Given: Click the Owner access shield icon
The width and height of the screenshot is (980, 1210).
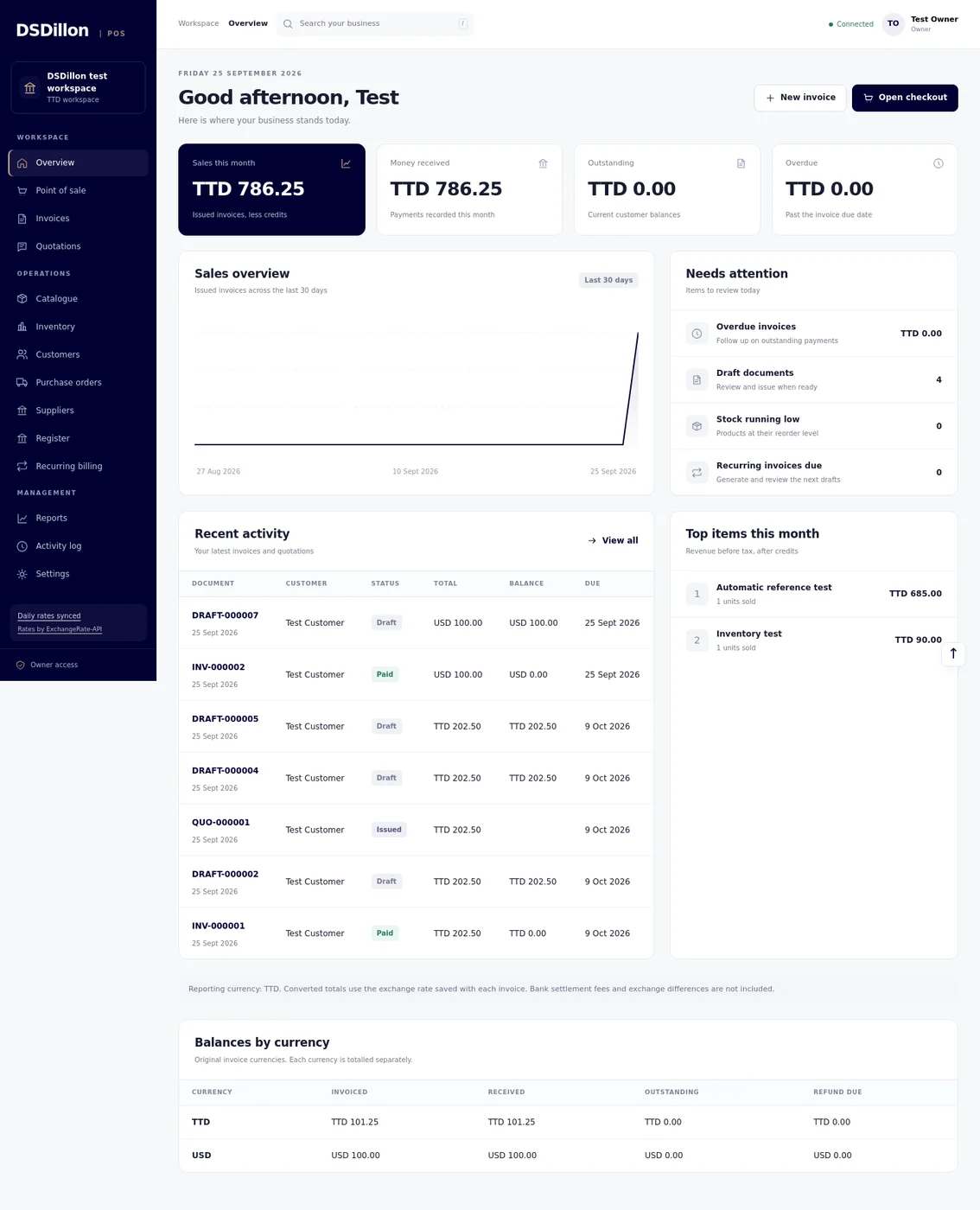Looking at the screenshot, I should 21,665.
